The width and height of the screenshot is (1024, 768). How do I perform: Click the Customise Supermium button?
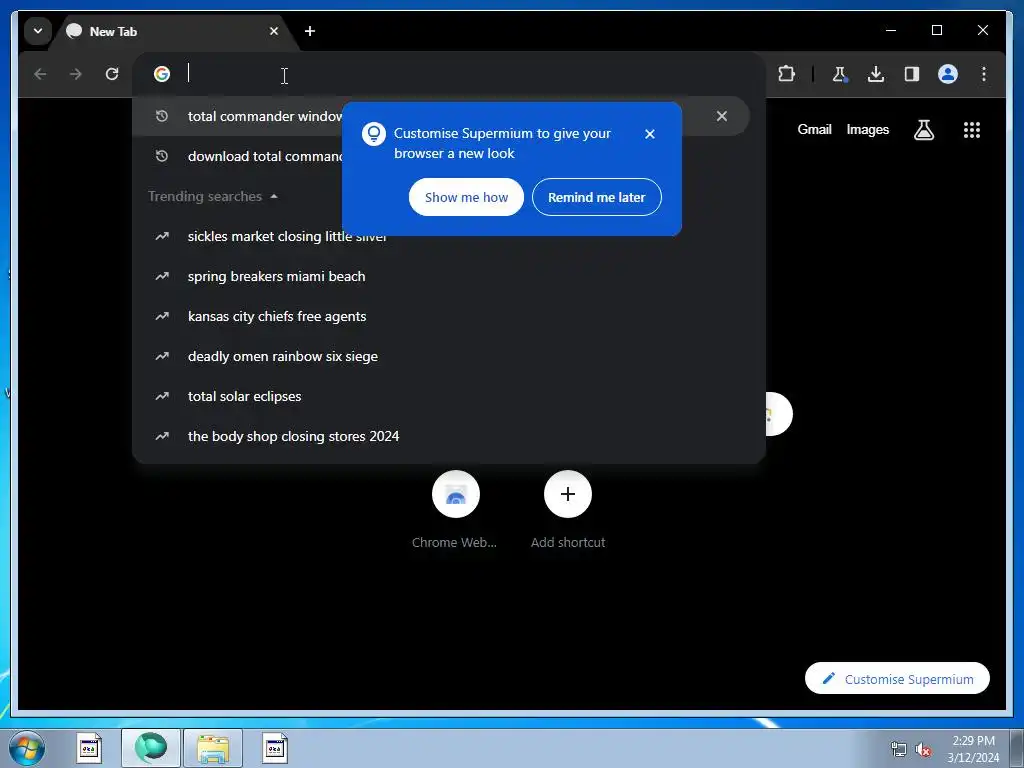point(897,679)
